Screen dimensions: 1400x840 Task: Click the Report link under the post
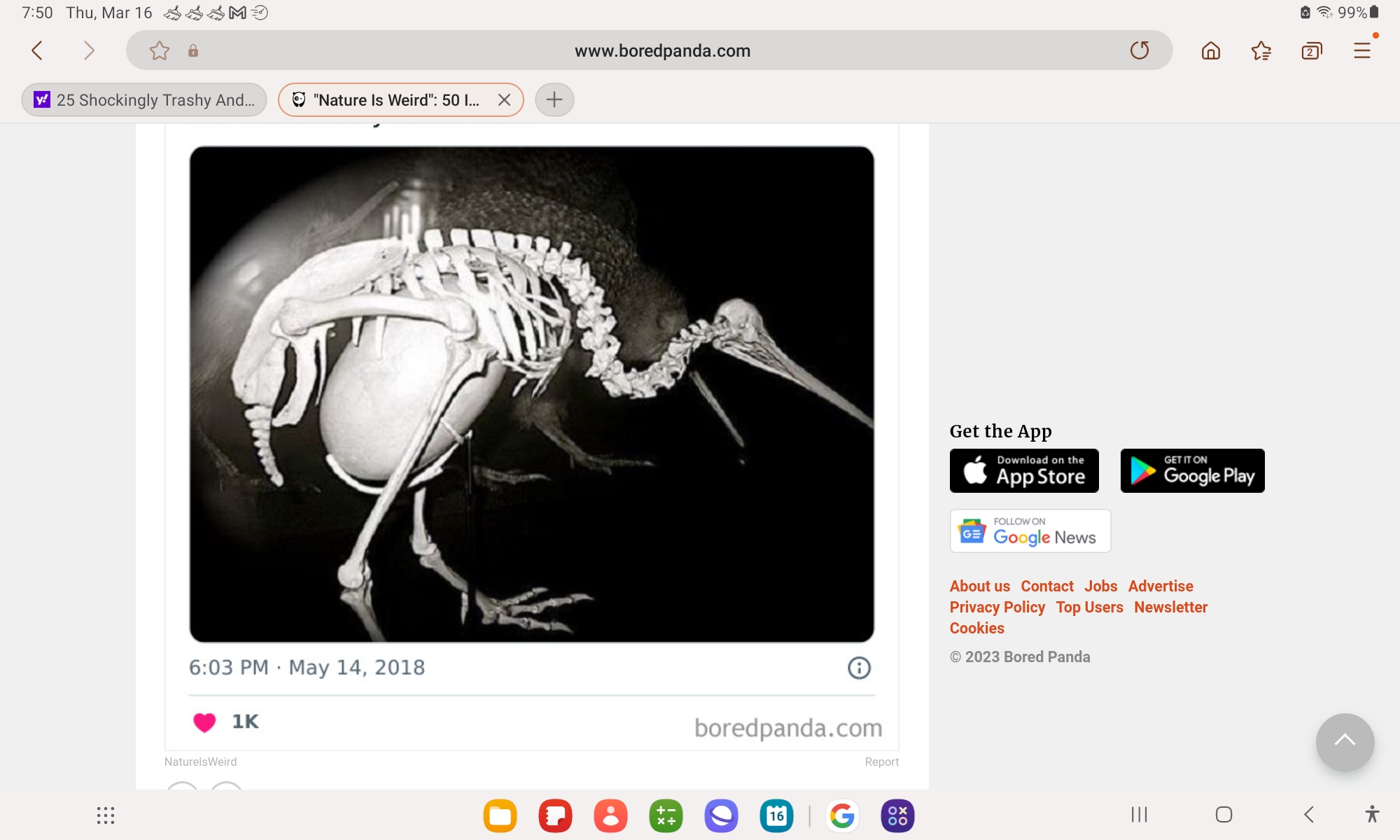tap(881, 762)
